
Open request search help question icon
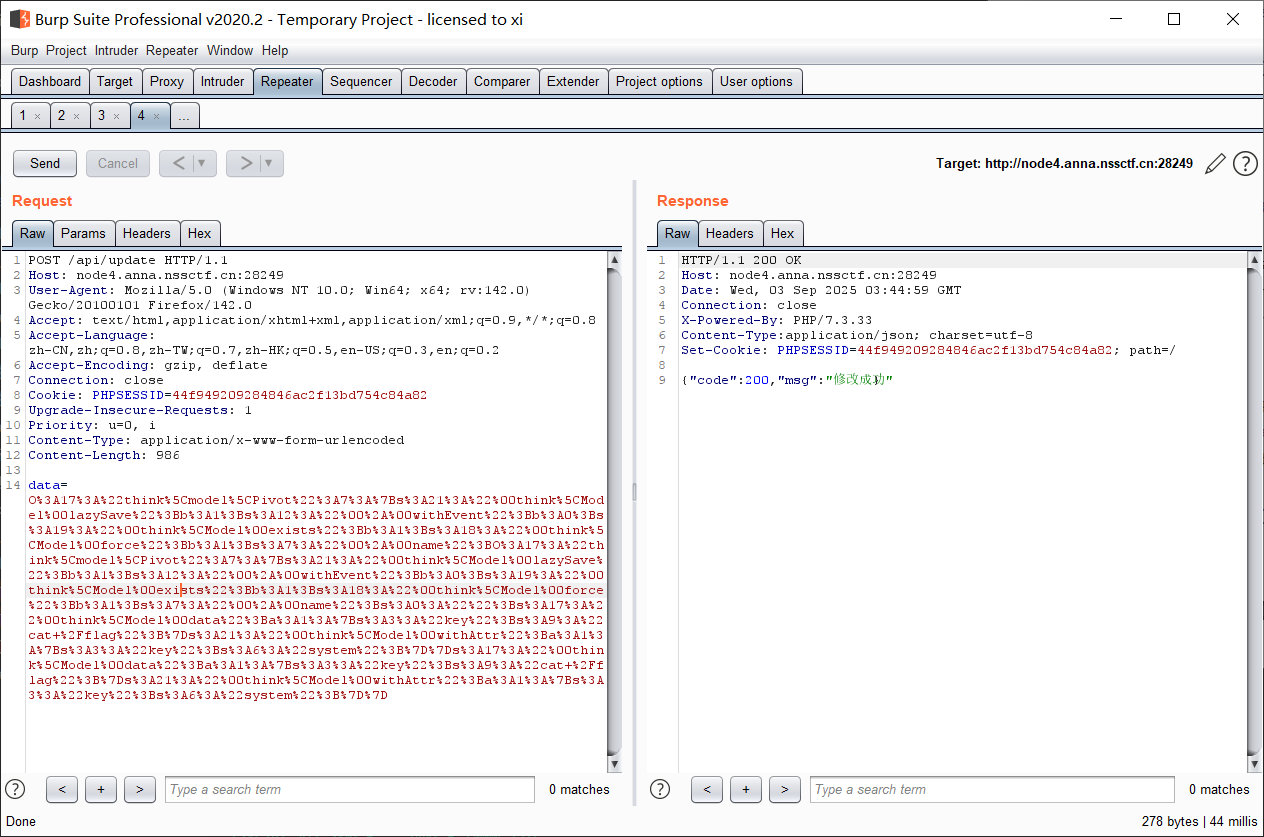[15, 789]
